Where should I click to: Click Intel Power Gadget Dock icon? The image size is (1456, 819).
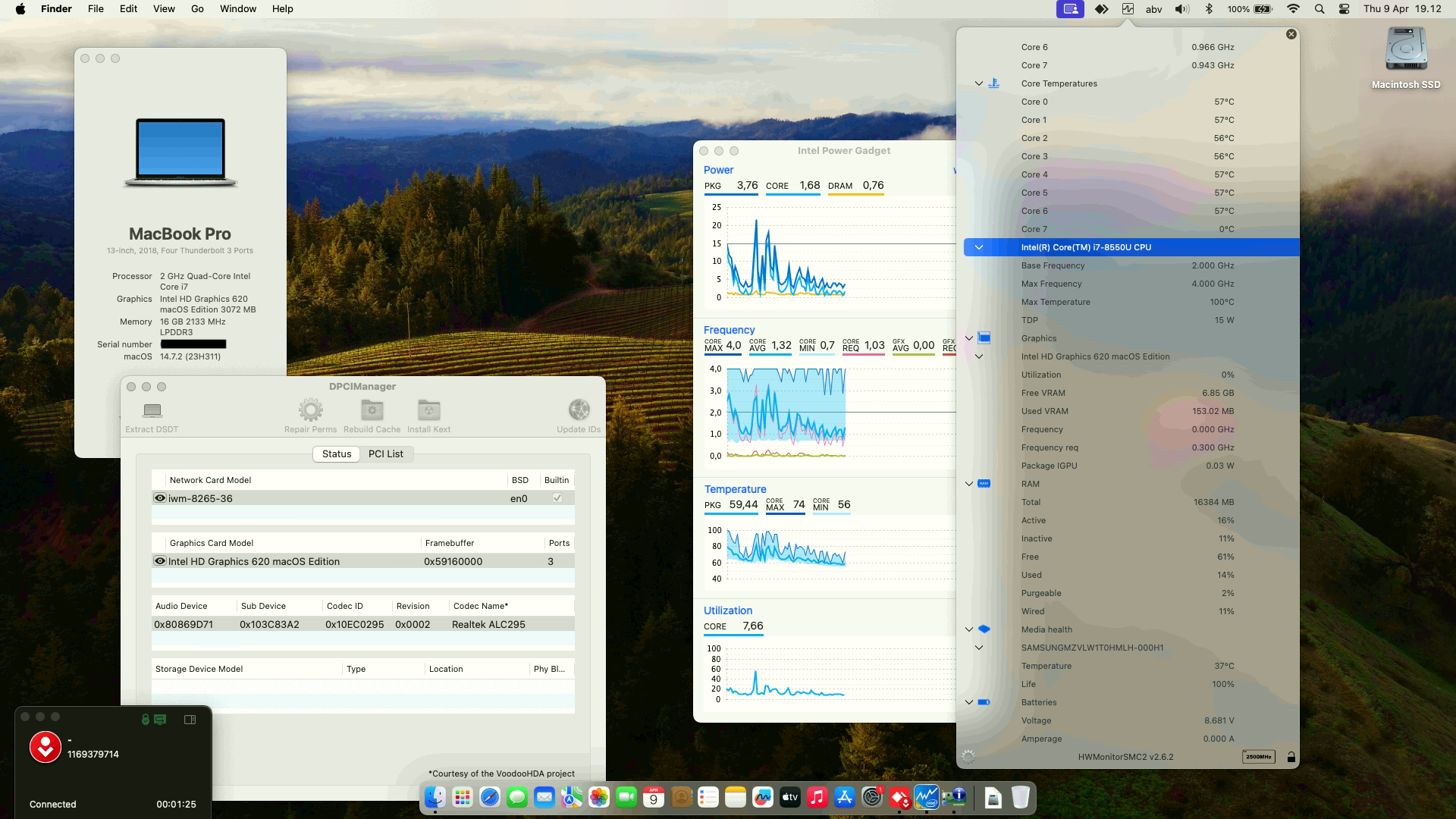tap(927, 797)
